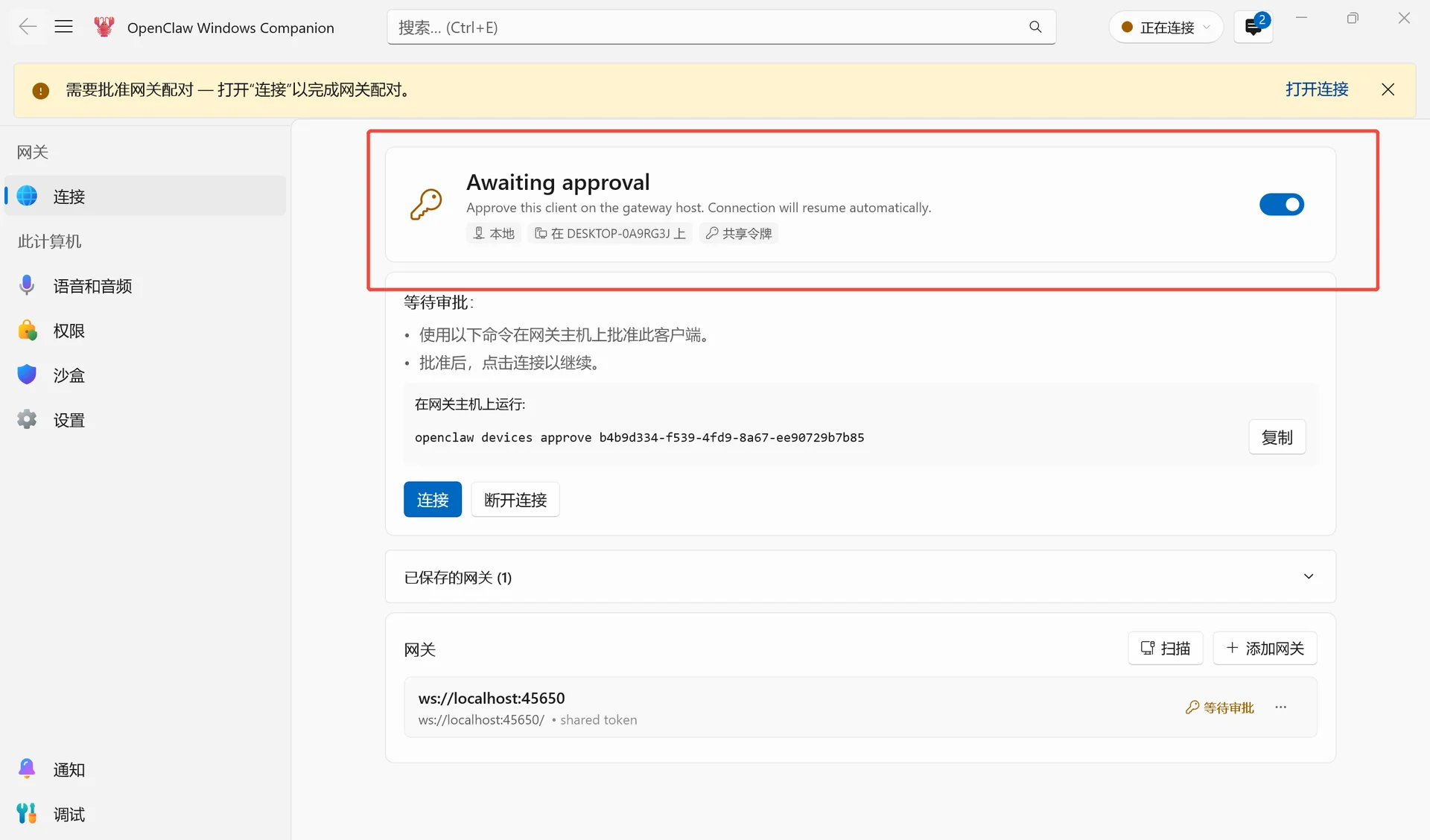This screenshot has height=840, width=1430.
Task: Click the Awaiting approval heading
Action: click(x=558, y=182)
